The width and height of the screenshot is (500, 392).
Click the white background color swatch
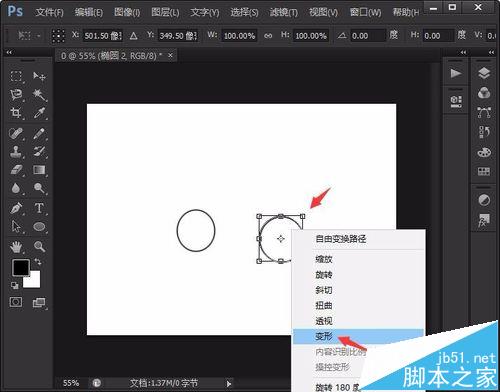click(x=34, y=281)
